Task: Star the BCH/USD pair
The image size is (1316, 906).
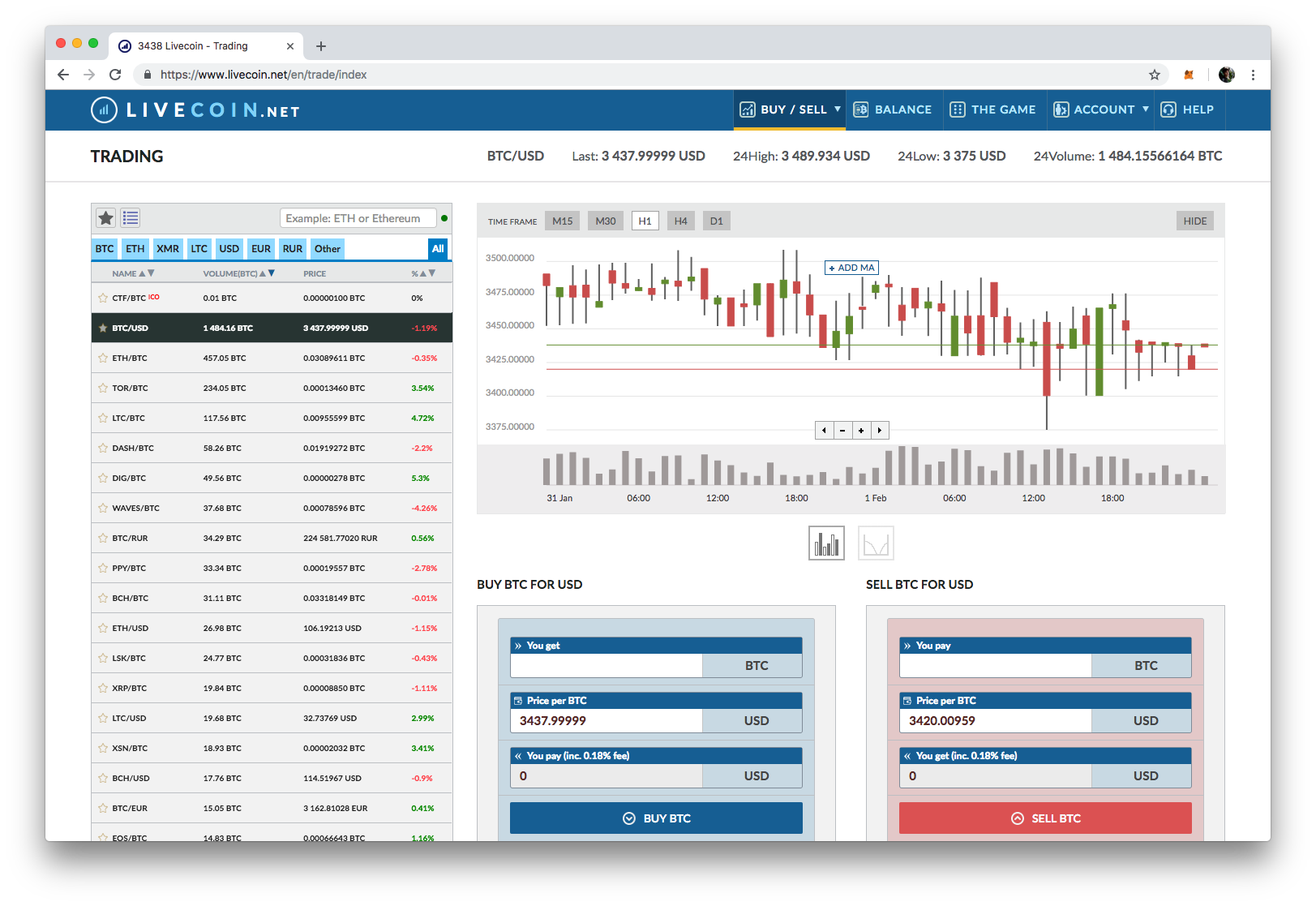Action: point(103,778)
